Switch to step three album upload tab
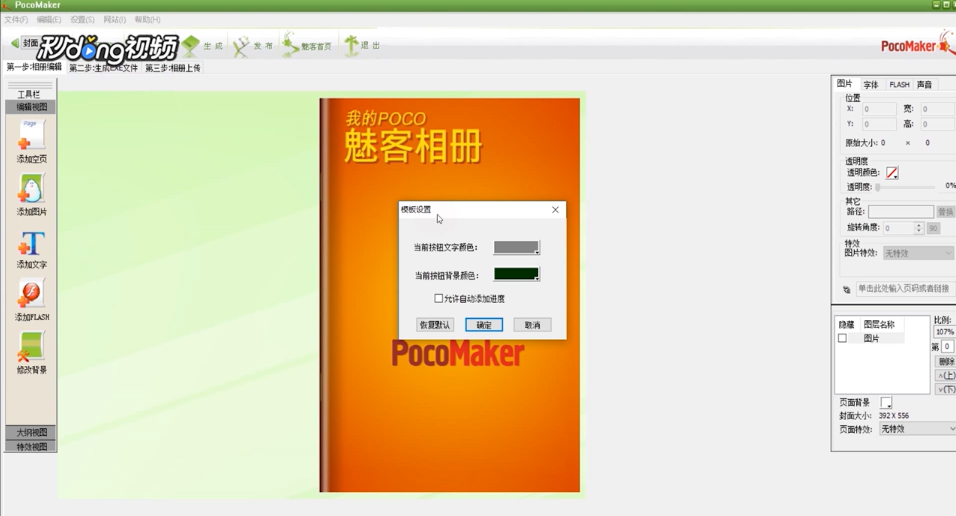 (x=173, y=68)
